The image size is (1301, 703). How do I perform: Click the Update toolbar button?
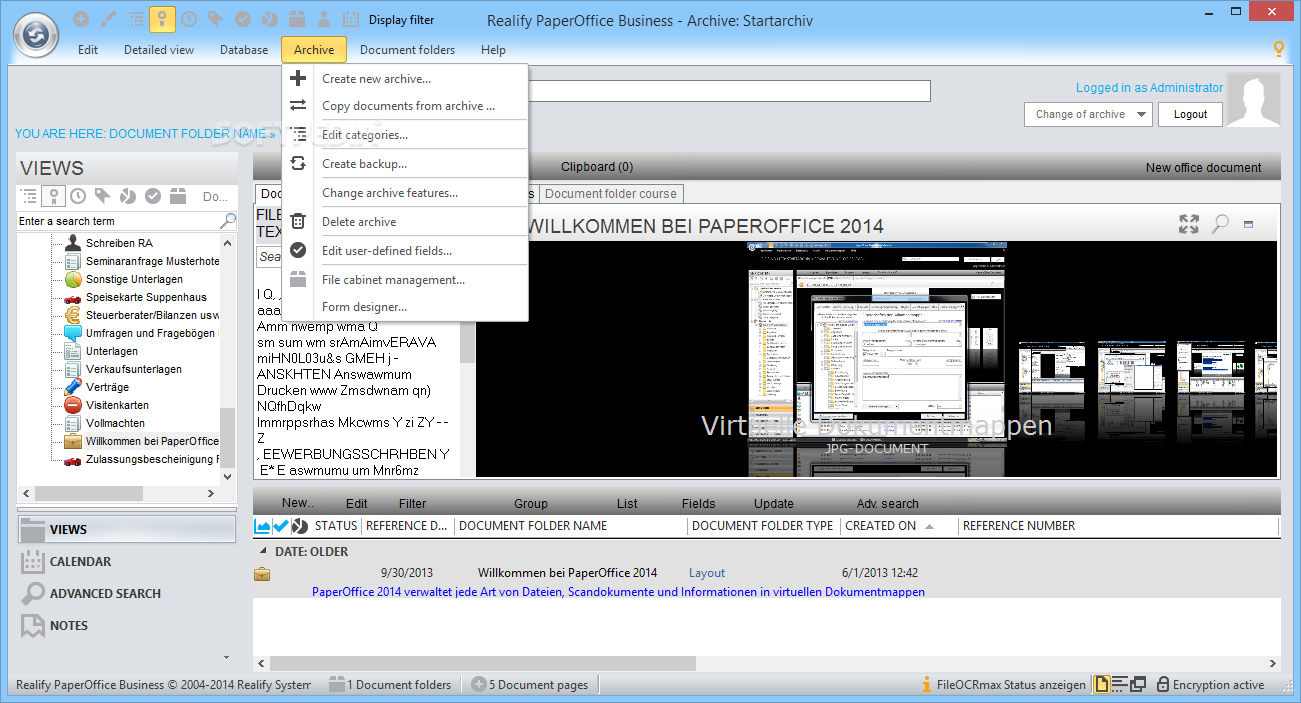click(x=774, y=504)
